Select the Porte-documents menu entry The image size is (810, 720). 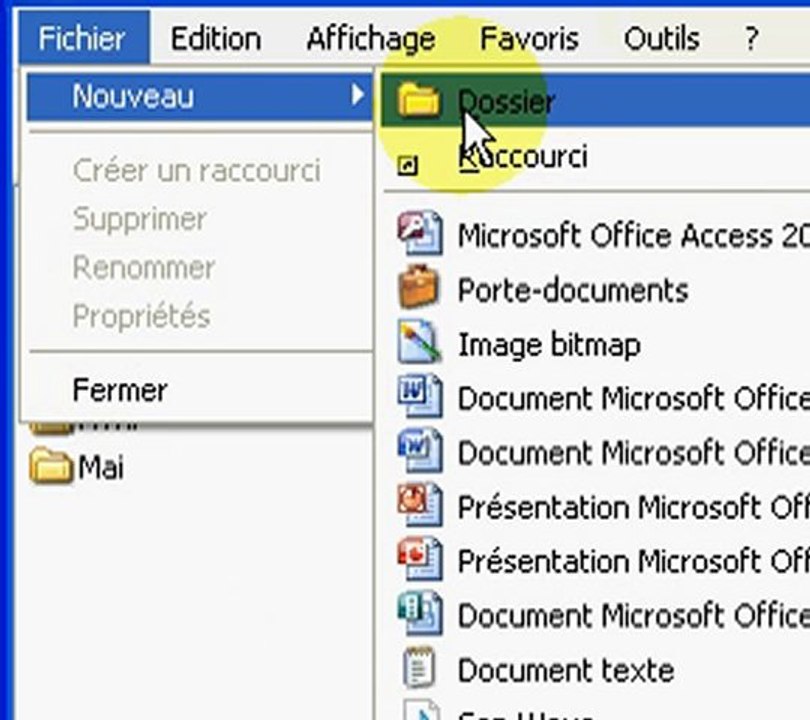[572, 290]
